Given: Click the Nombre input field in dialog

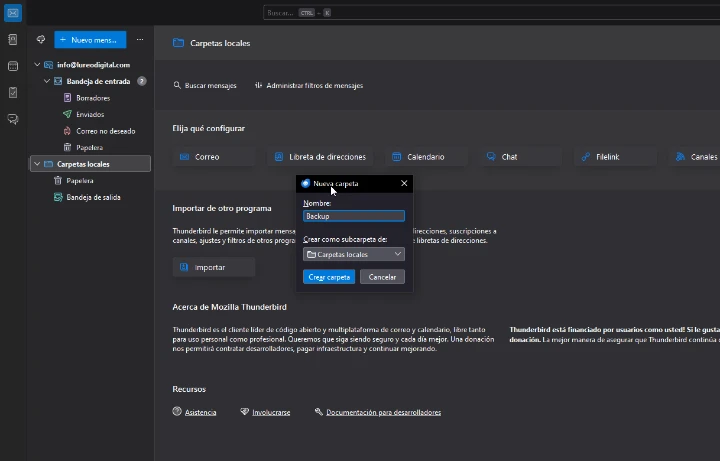Looking at the screenshot, I should point(354,216).
